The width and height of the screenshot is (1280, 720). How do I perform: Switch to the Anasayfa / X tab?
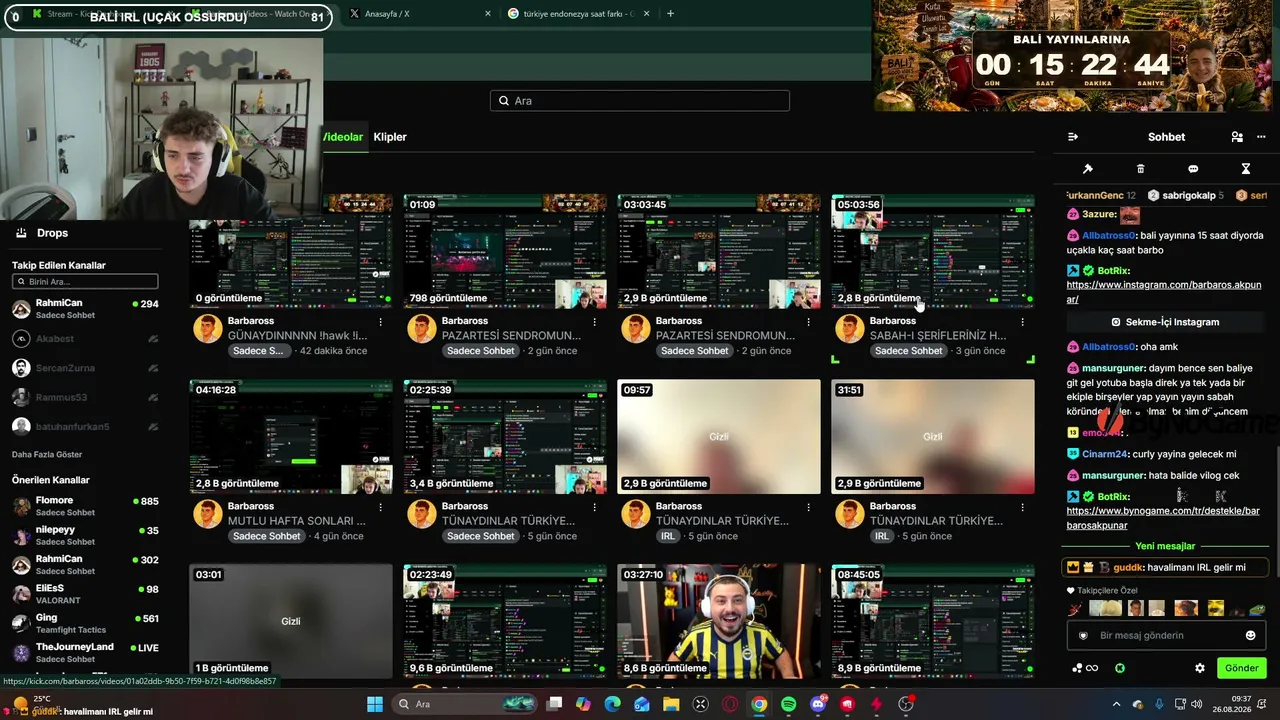(421, 13)
